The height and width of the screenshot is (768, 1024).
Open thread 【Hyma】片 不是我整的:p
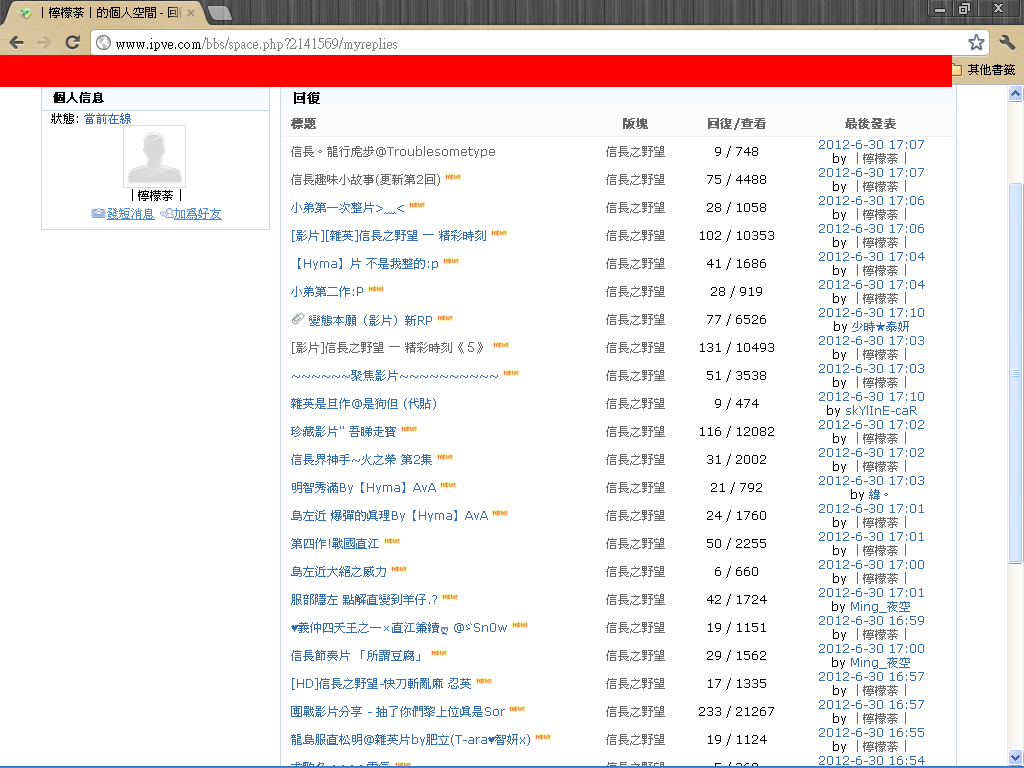[x=364, y=264]
